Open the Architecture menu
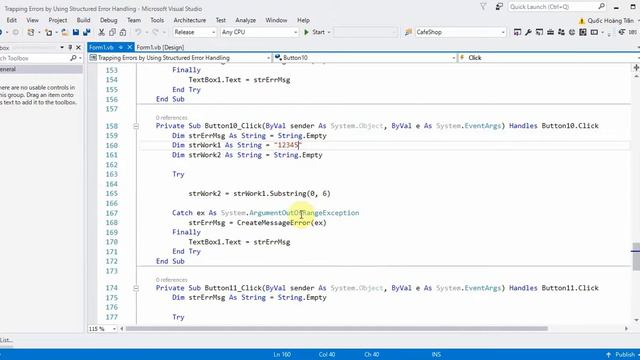The width and height of the screenshot is (640, 360). coord(189,20)
